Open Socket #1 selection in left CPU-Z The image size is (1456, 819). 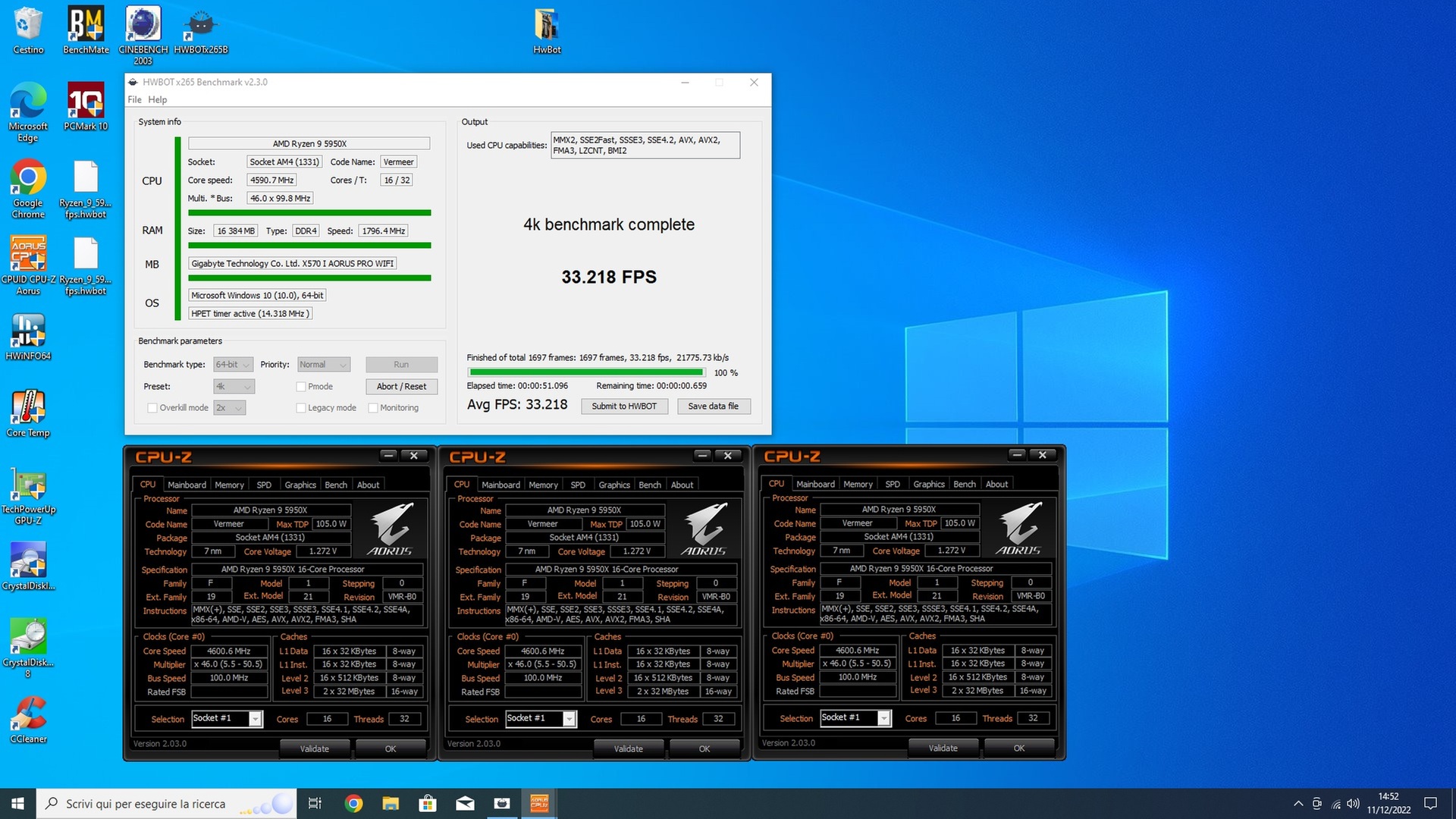[x=227, y=718]
